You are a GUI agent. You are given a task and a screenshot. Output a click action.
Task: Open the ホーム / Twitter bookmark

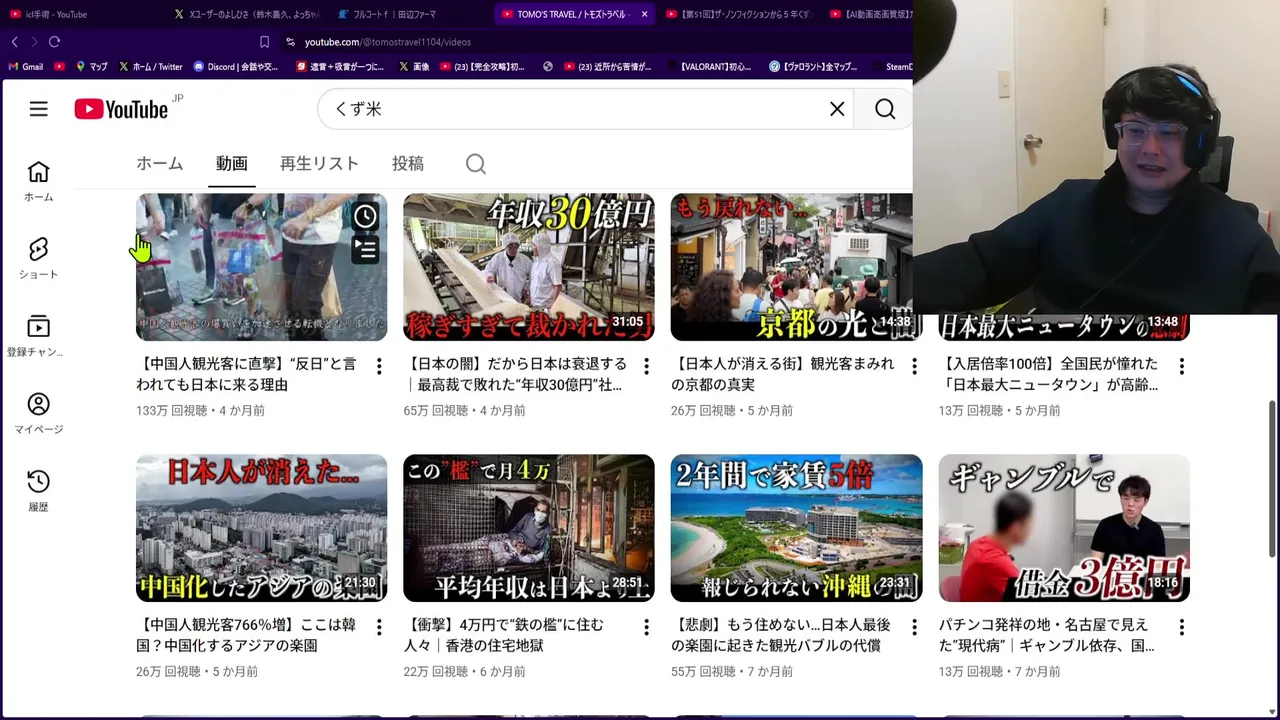[x=150, y=67]
